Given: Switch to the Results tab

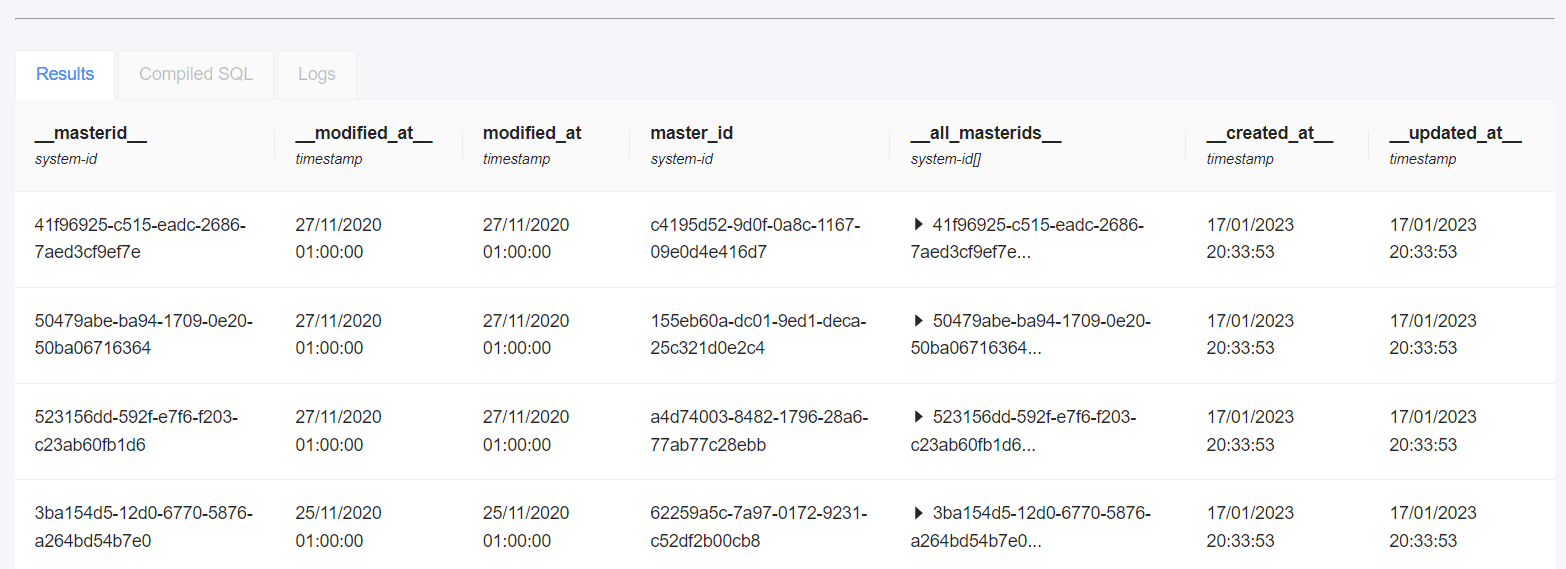Looking at the screenshot, I should click(65, 75).
